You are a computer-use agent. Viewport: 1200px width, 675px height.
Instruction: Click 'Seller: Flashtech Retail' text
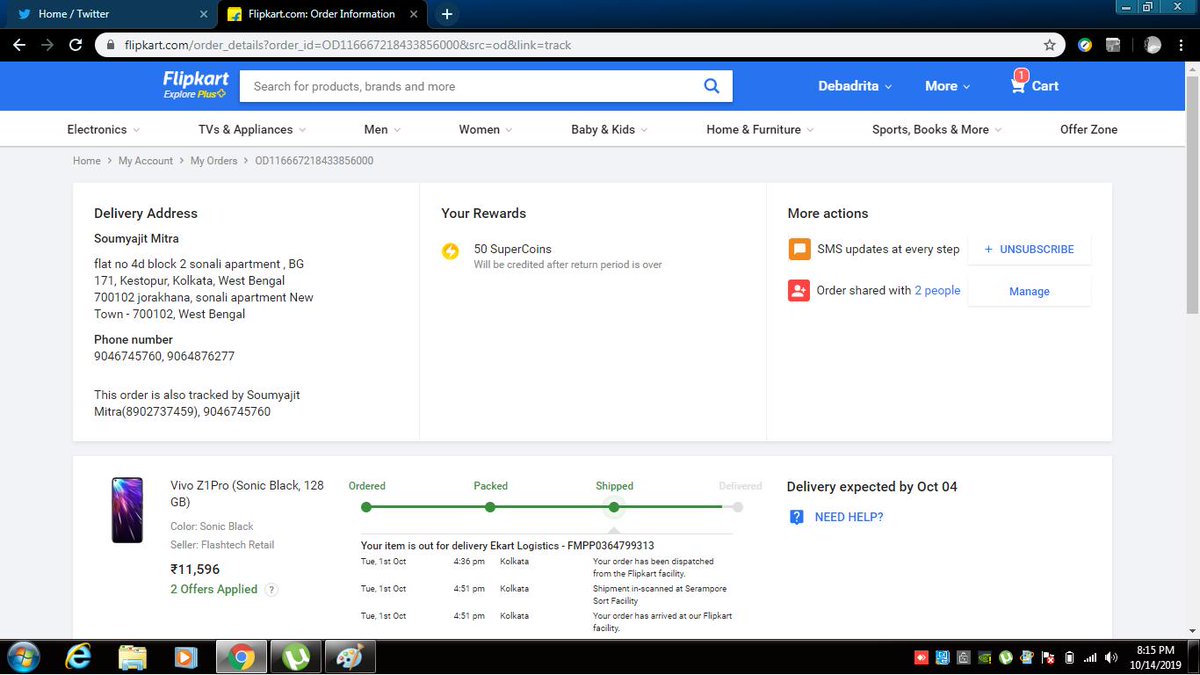point(222,545)
